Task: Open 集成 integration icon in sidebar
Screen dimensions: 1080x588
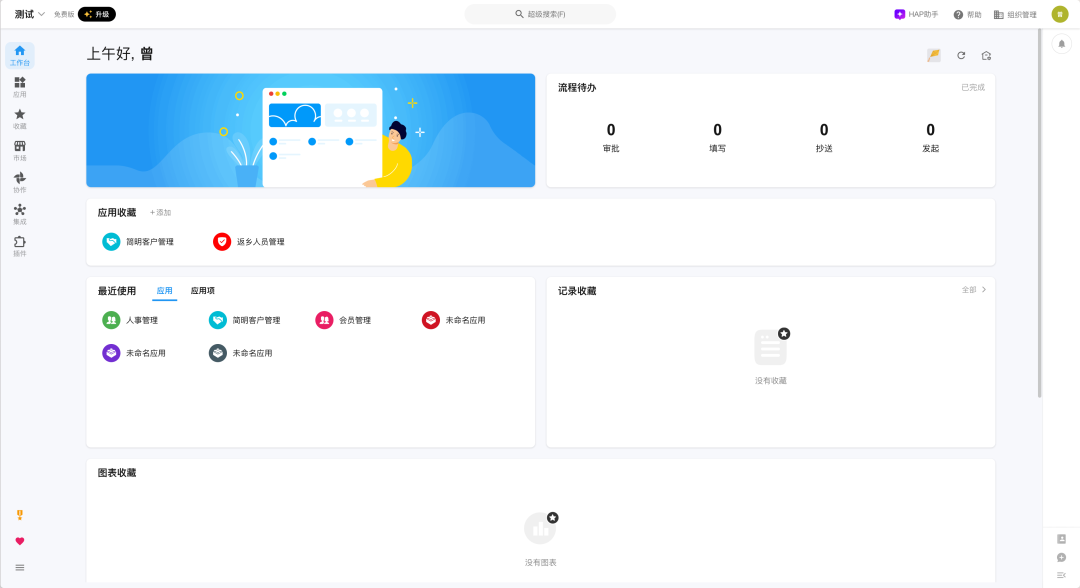Action: (19, 214)
